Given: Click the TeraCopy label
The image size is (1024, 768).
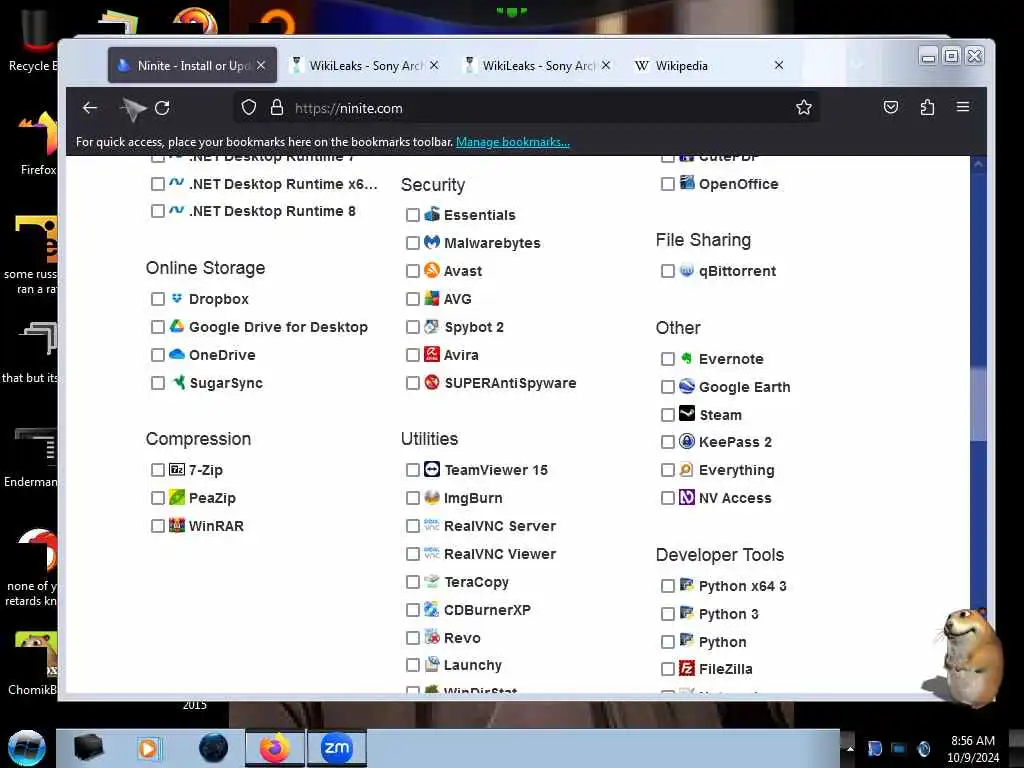Looking at the screenshot, I should [476, 581].
